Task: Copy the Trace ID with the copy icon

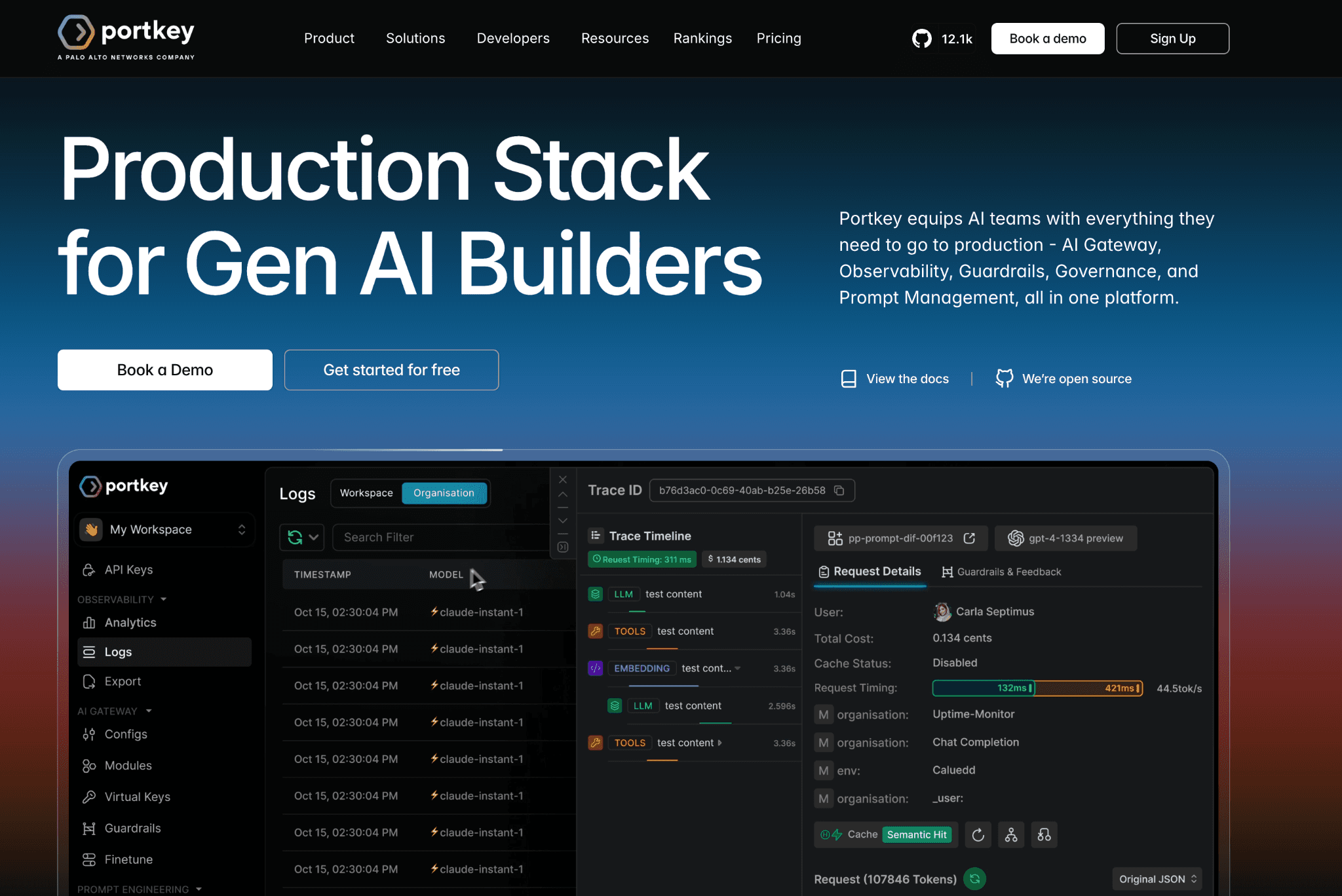Action: (839, 491)
